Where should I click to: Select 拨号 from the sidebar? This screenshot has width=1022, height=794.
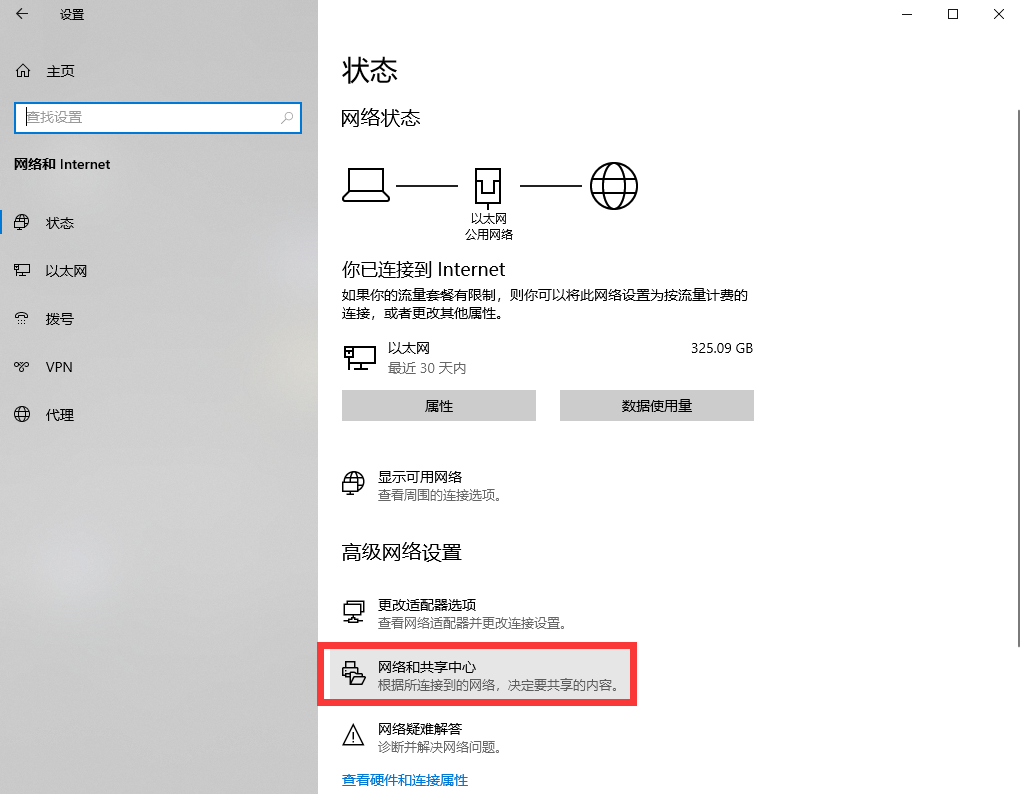[x=22, y=318]
